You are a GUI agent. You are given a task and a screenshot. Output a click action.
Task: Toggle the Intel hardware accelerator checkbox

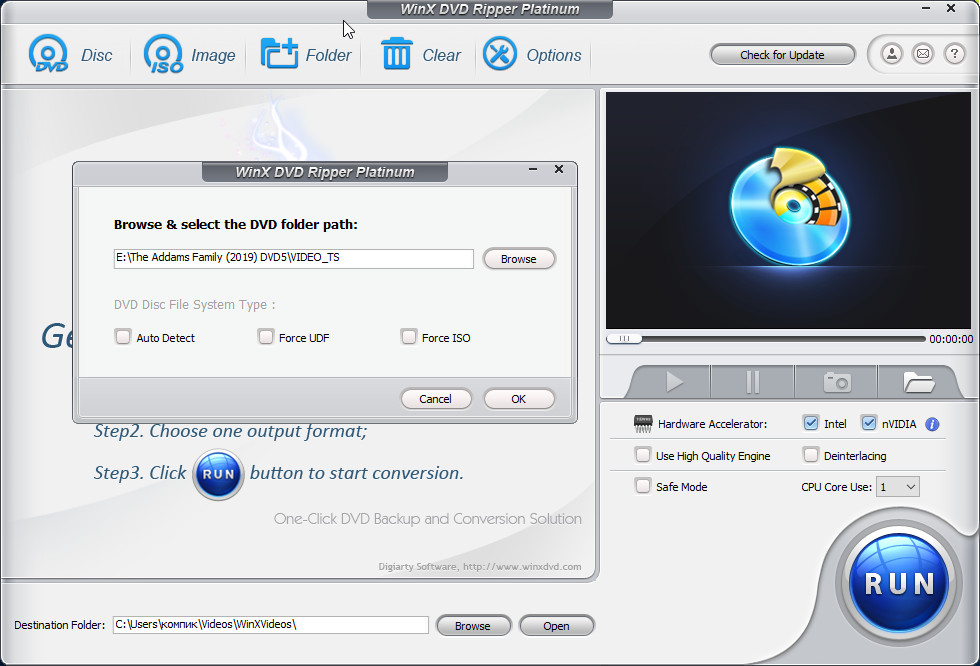(x=811, y=424)
